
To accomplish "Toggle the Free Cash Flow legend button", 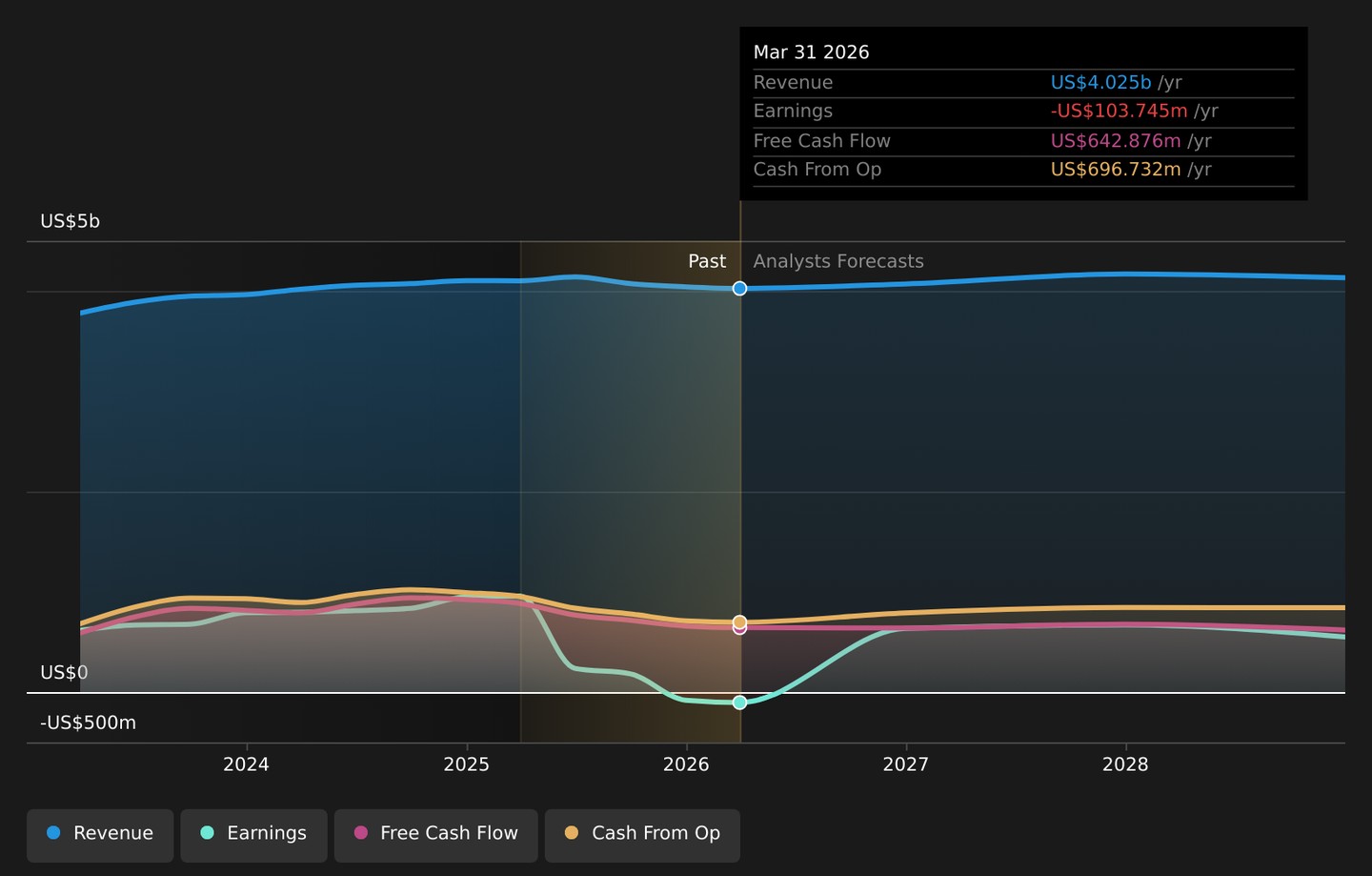I will coord(435,835).
